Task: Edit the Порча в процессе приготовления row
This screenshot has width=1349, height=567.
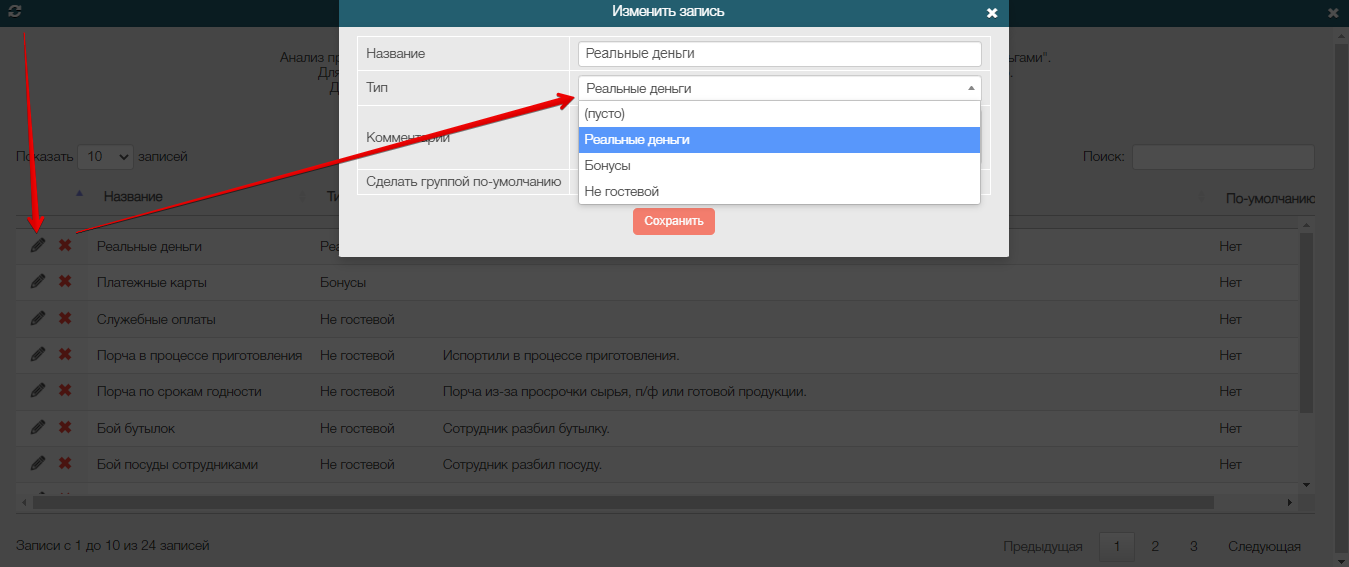Action: click(38, 354)
